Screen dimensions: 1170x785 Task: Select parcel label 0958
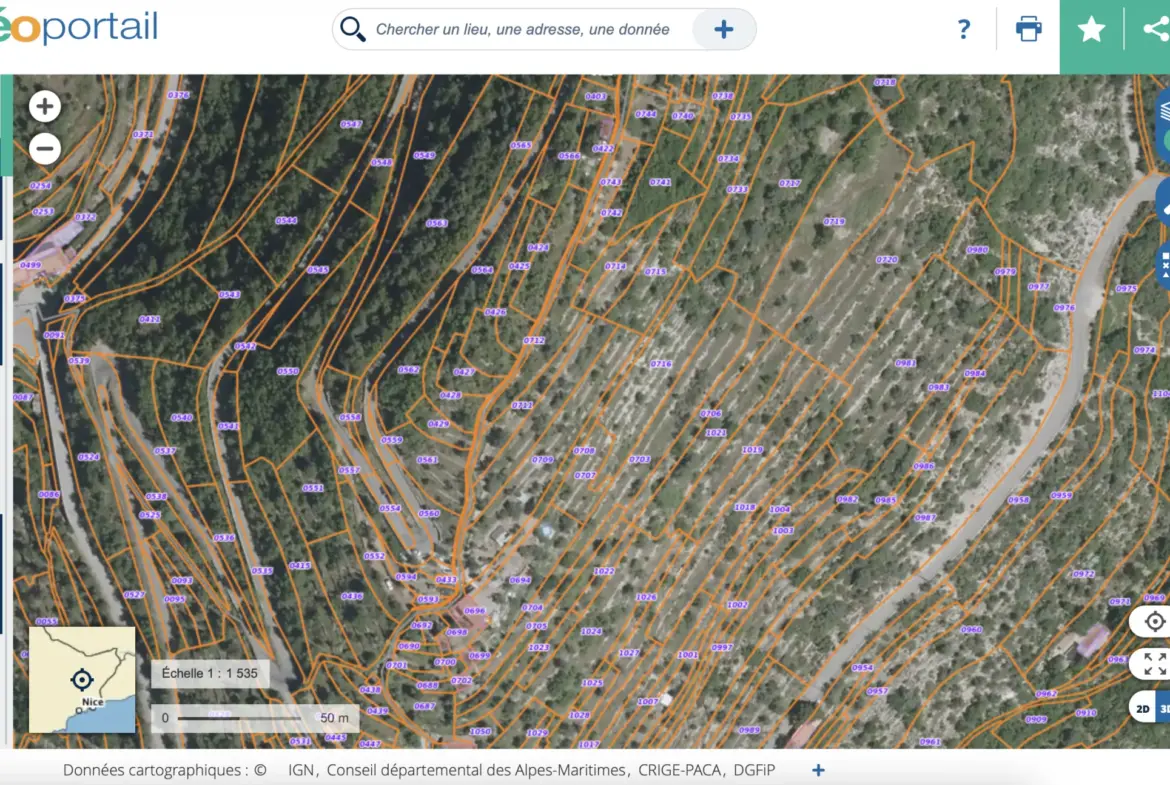pyautogui.click(x=1019, y=499)
